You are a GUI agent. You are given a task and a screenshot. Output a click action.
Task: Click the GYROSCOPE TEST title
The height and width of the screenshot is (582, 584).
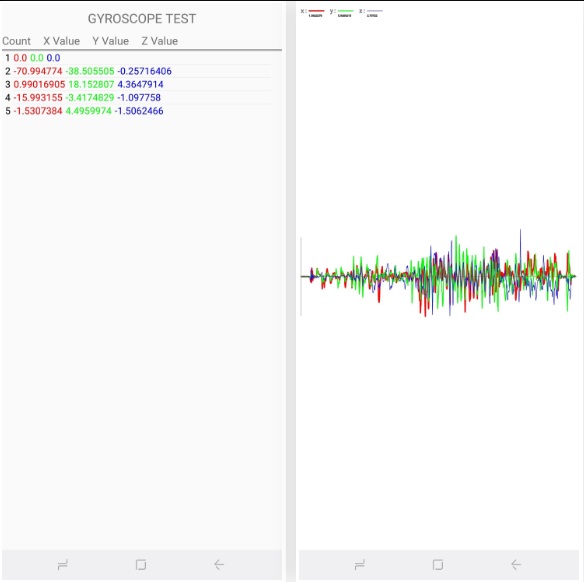[142, 19]
